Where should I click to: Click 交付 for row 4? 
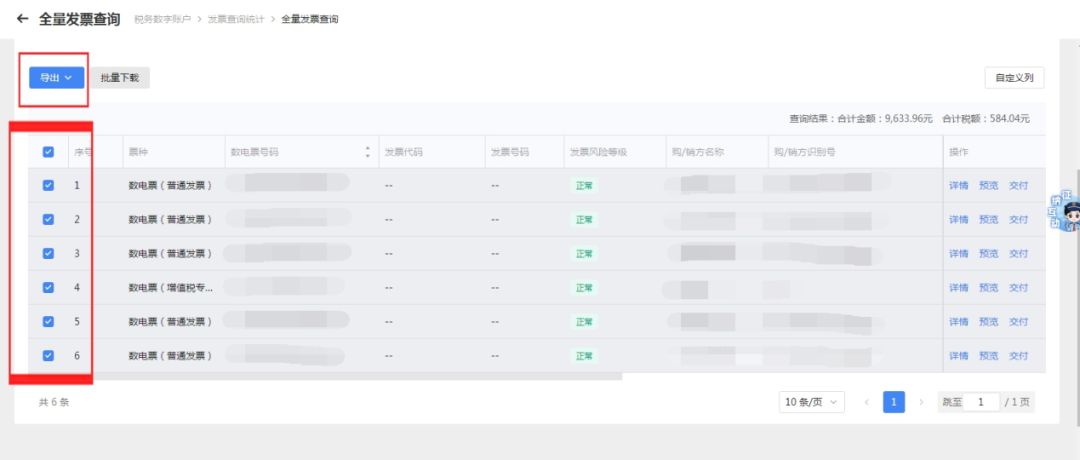[x=1018, y=287]
